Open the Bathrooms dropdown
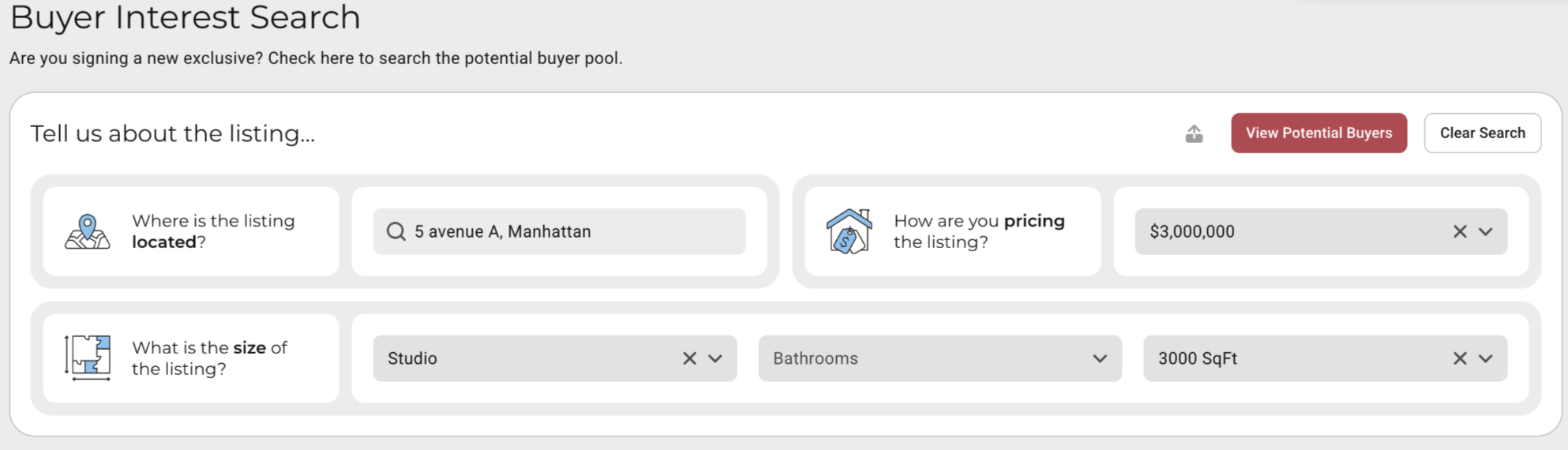Screen dimensions: 1568x450 [x=940, y=358]
